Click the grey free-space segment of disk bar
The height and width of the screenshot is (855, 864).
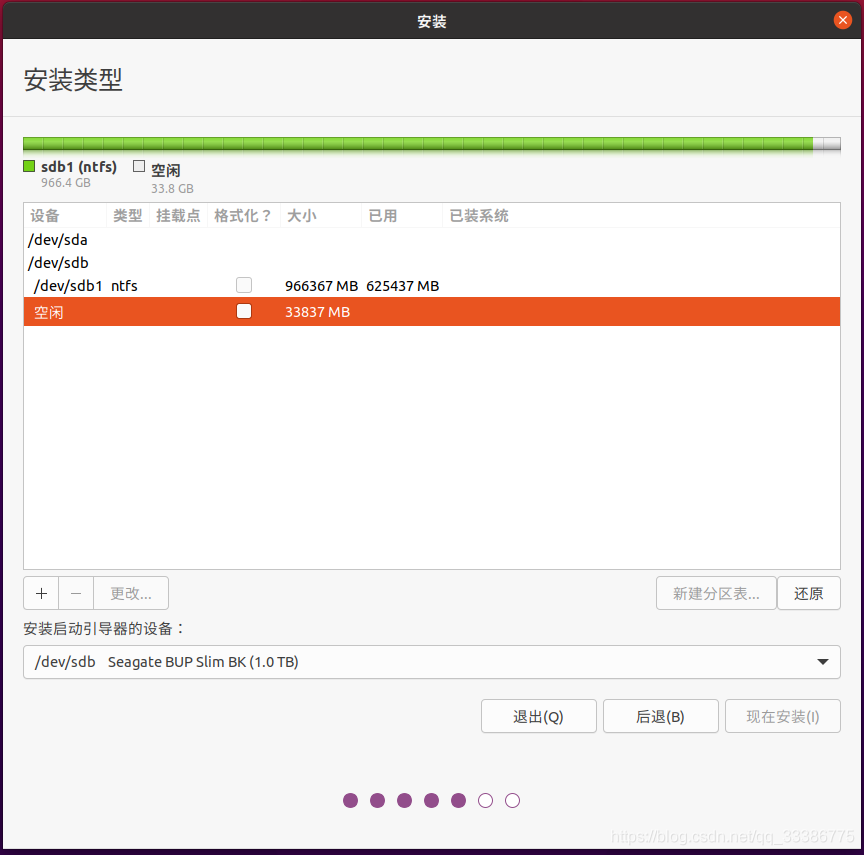coord(827,144)
